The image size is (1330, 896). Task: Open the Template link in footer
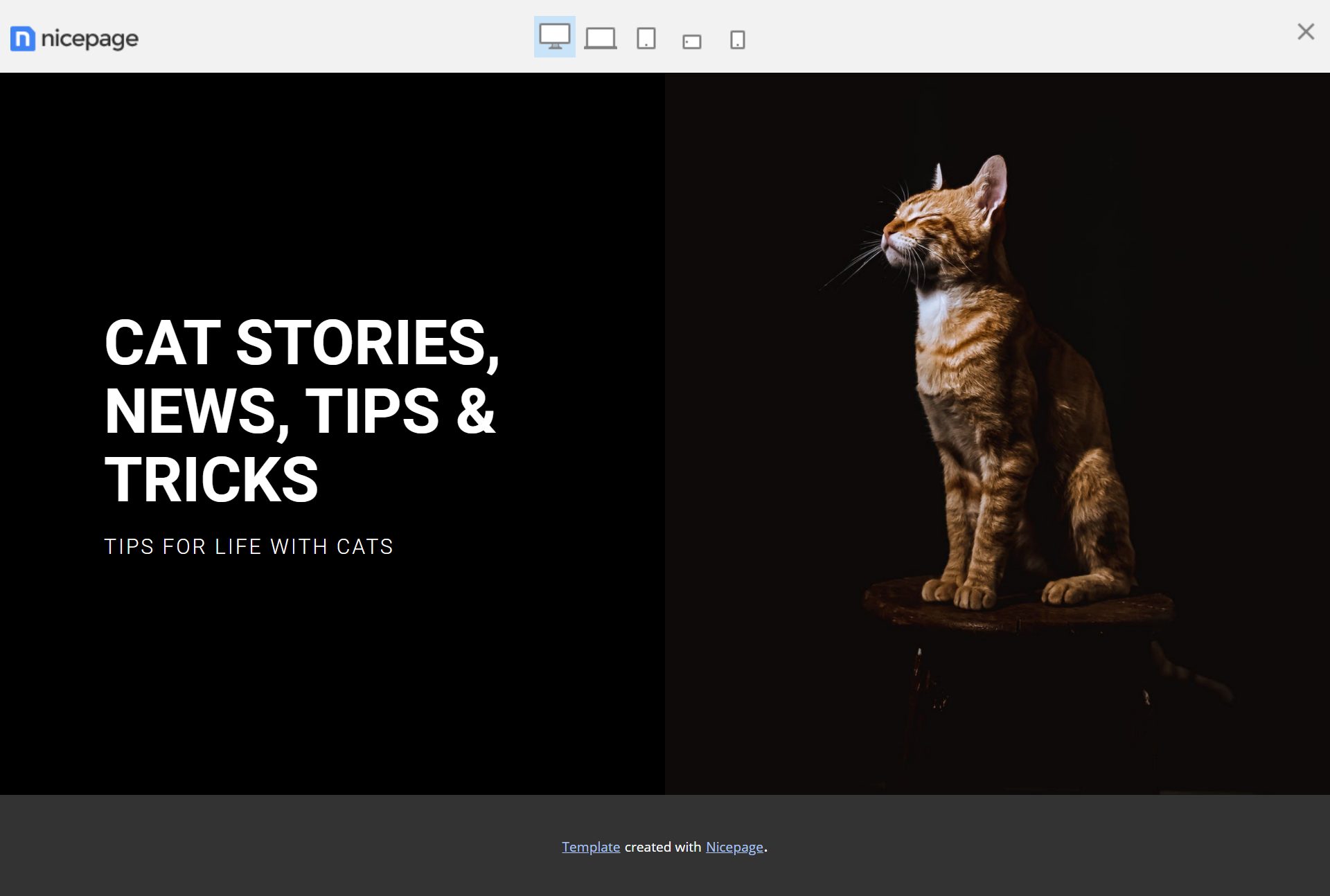click(x=591, y=847)
